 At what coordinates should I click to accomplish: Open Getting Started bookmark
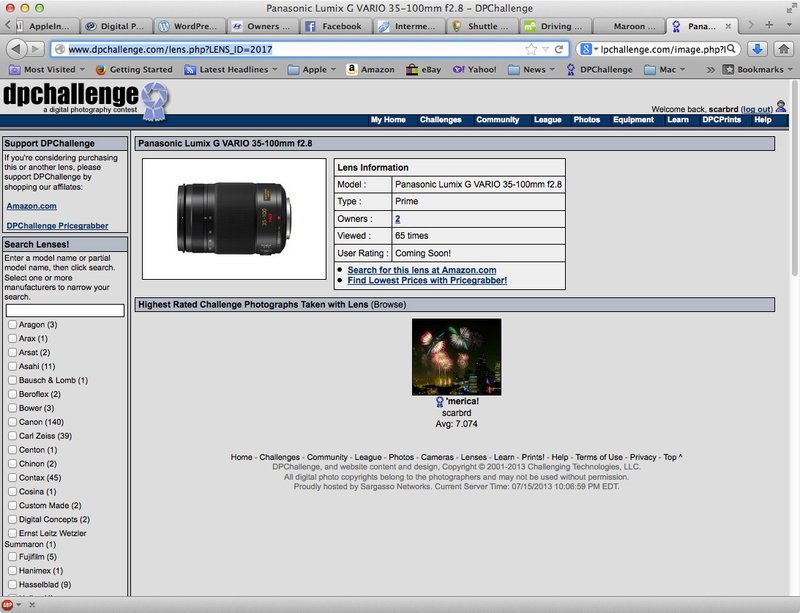coord(134,69)
